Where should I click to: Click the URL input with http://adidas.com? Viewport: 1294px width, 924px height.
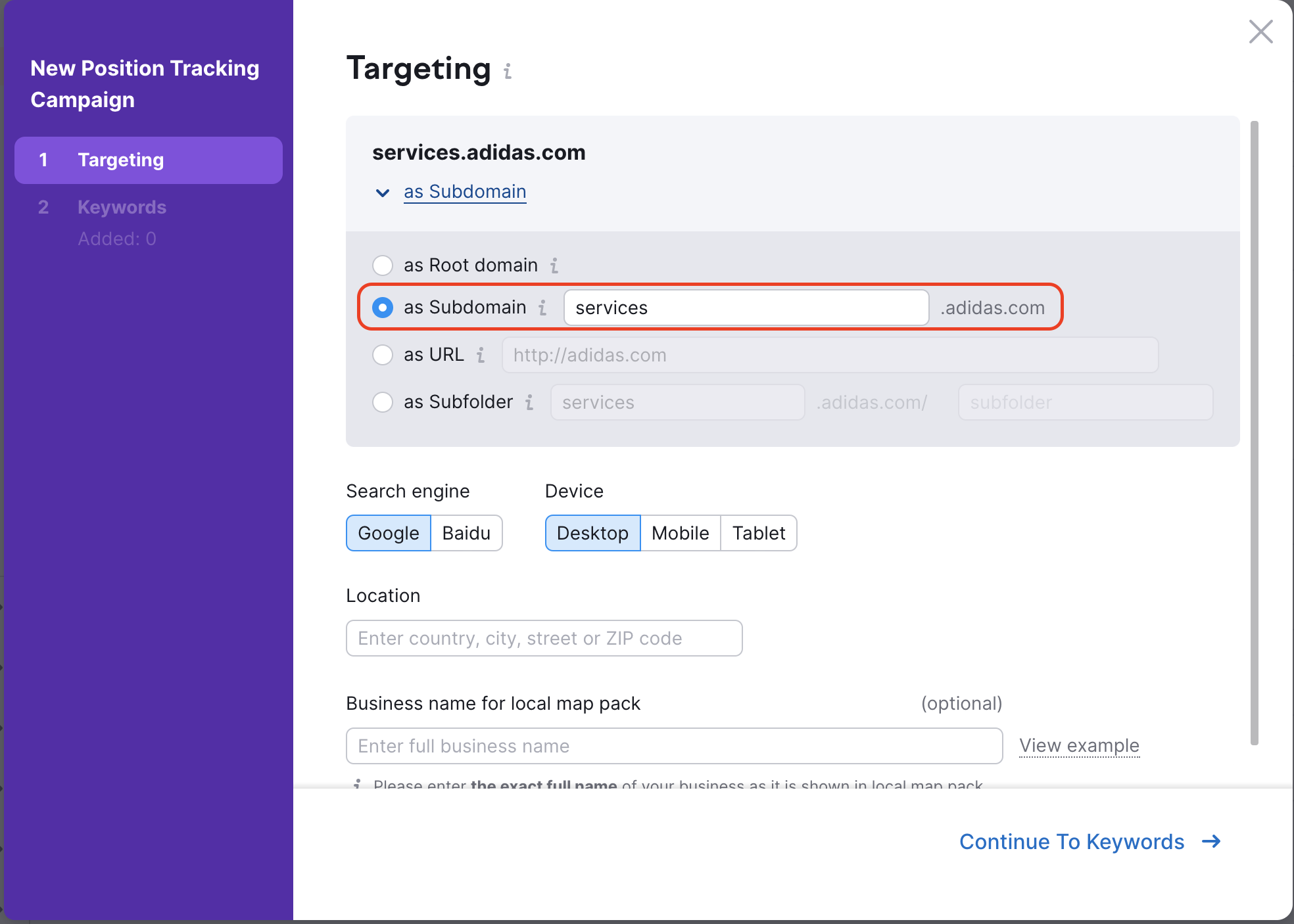(x=830, y=355)
